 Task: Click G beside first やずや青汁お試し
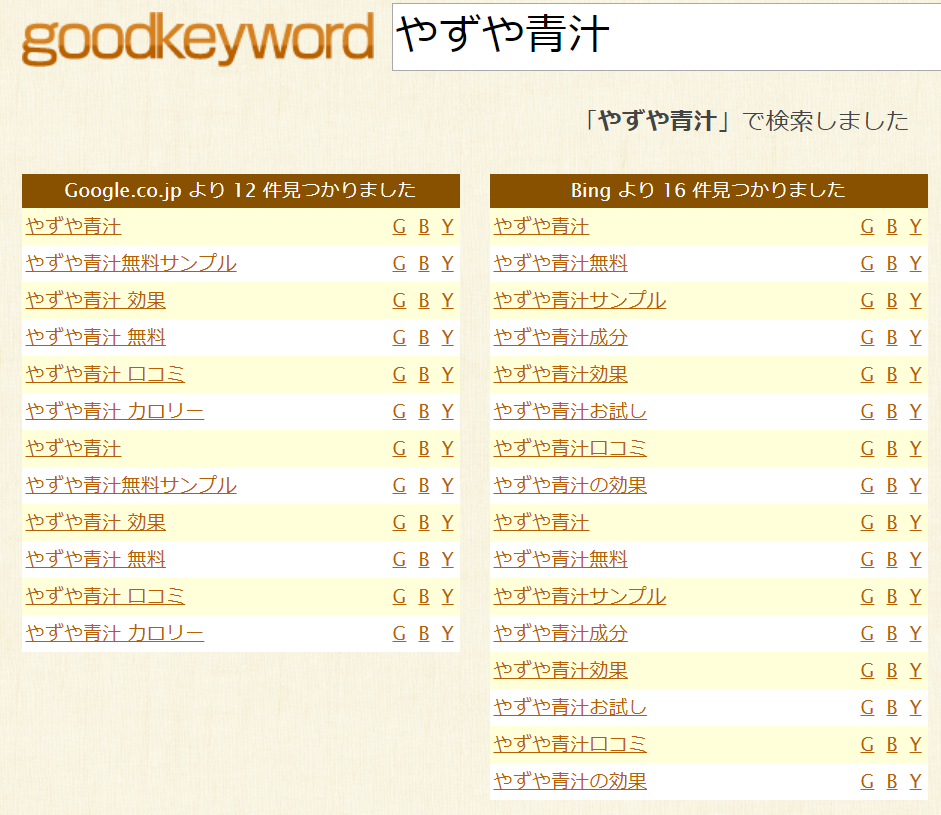pyautogui.click(x=867, y=411)
